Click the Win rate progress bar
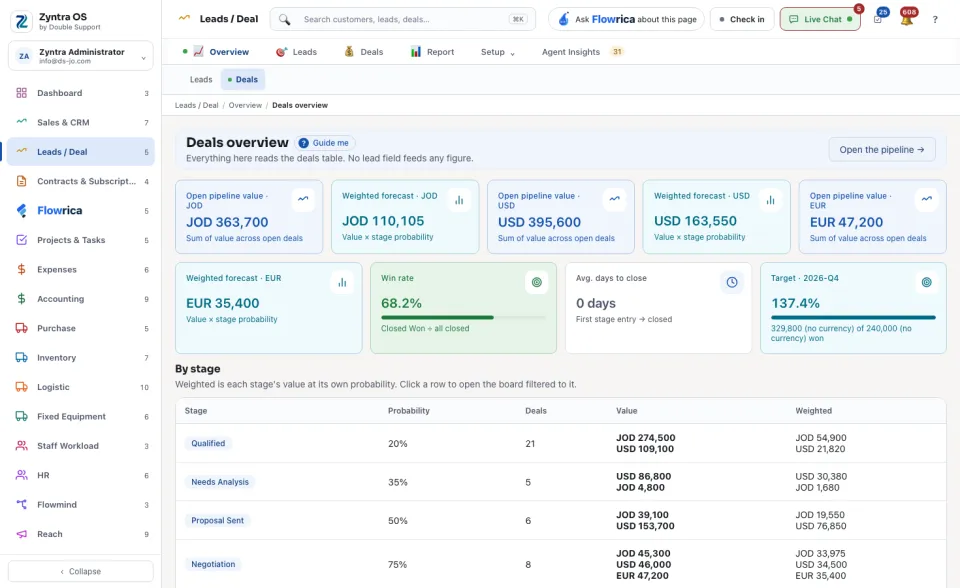Screen dimensions: 960x588 coord(463,317)
